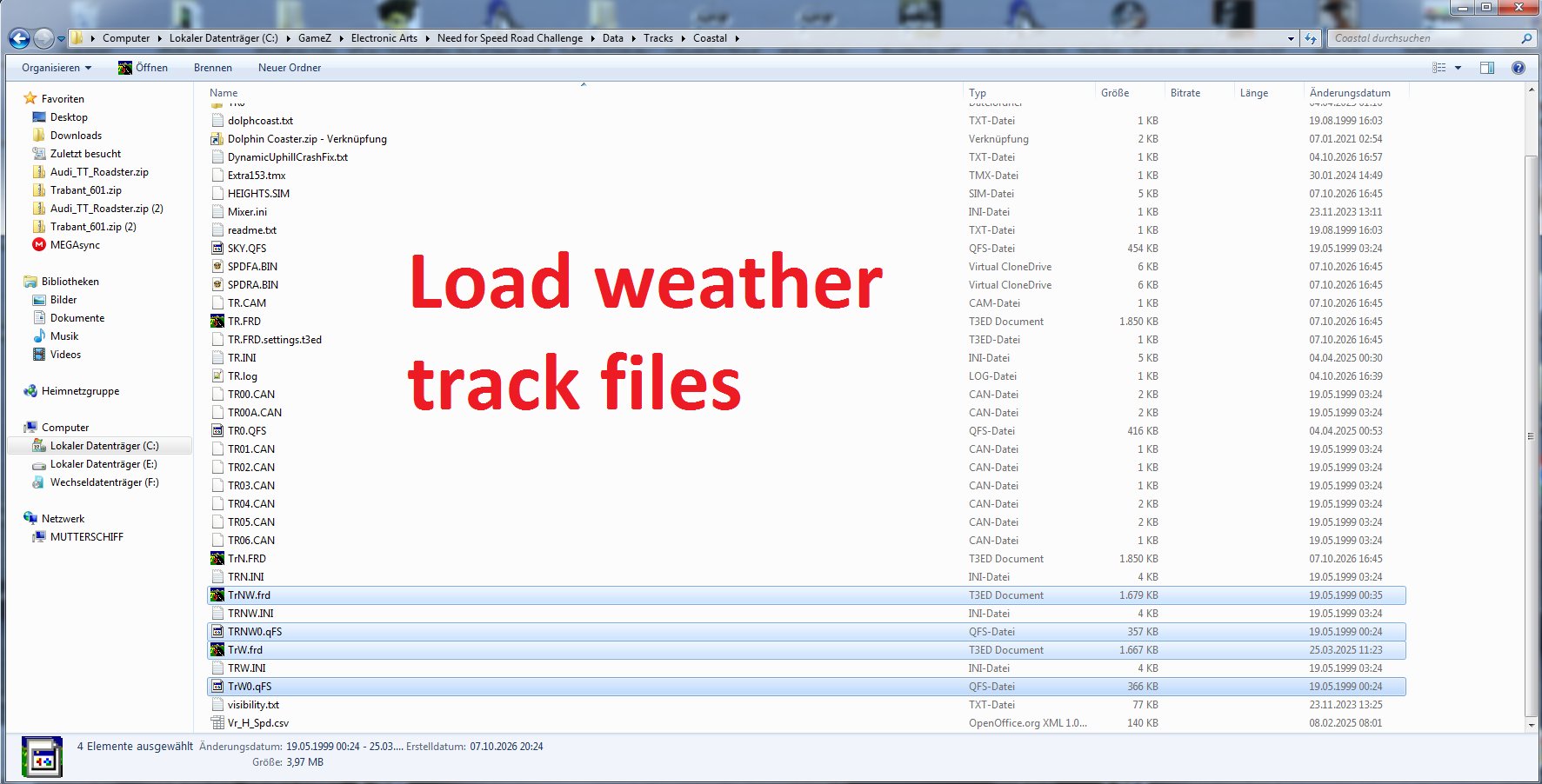Open Trabant_601.zip (2) shortcut
The width and height of the screenshot is (1542, 784).
93,227
